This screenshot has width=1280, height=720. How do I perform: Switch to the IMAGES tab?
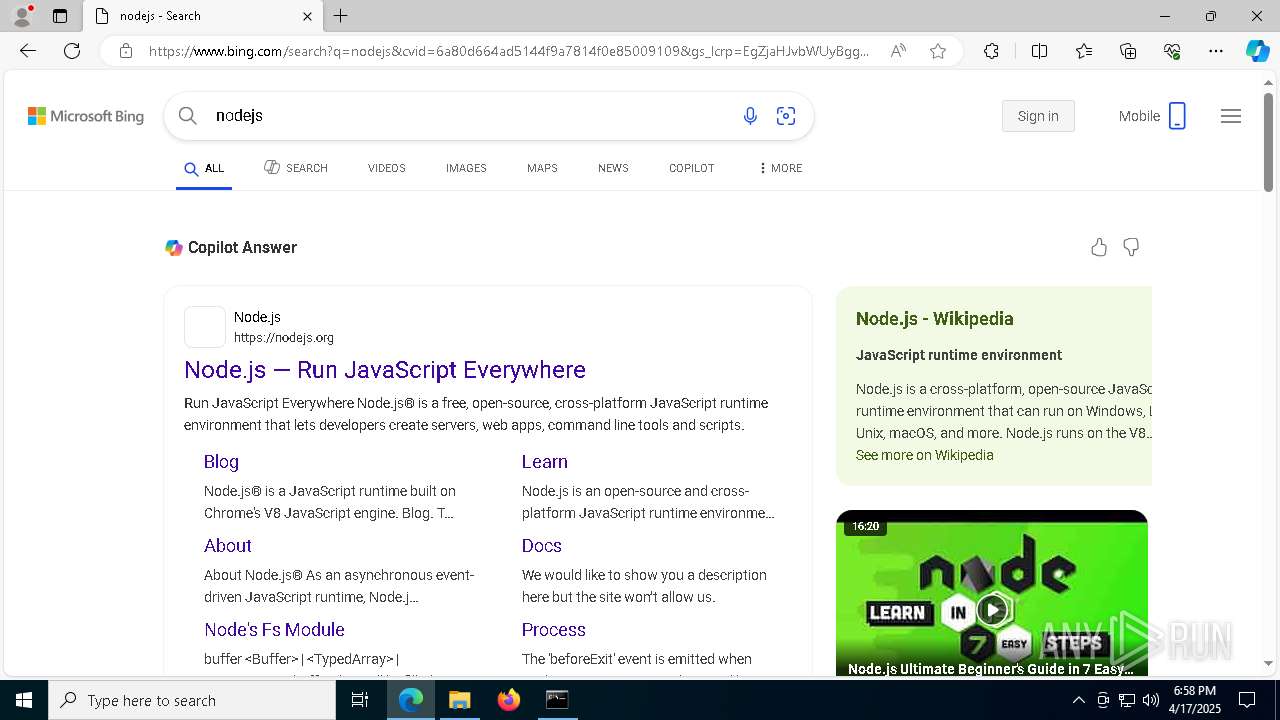point(466,168)
